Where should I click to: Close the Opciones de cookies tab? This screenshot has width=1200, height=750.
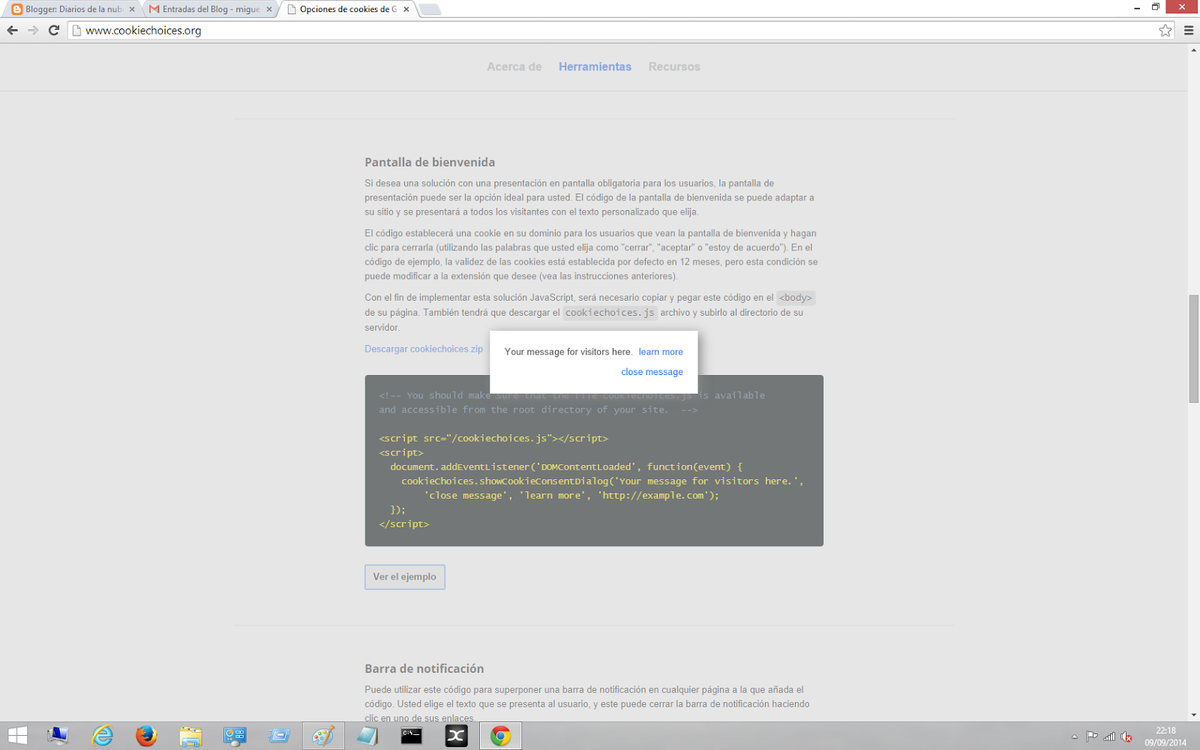tap(405, 9)
